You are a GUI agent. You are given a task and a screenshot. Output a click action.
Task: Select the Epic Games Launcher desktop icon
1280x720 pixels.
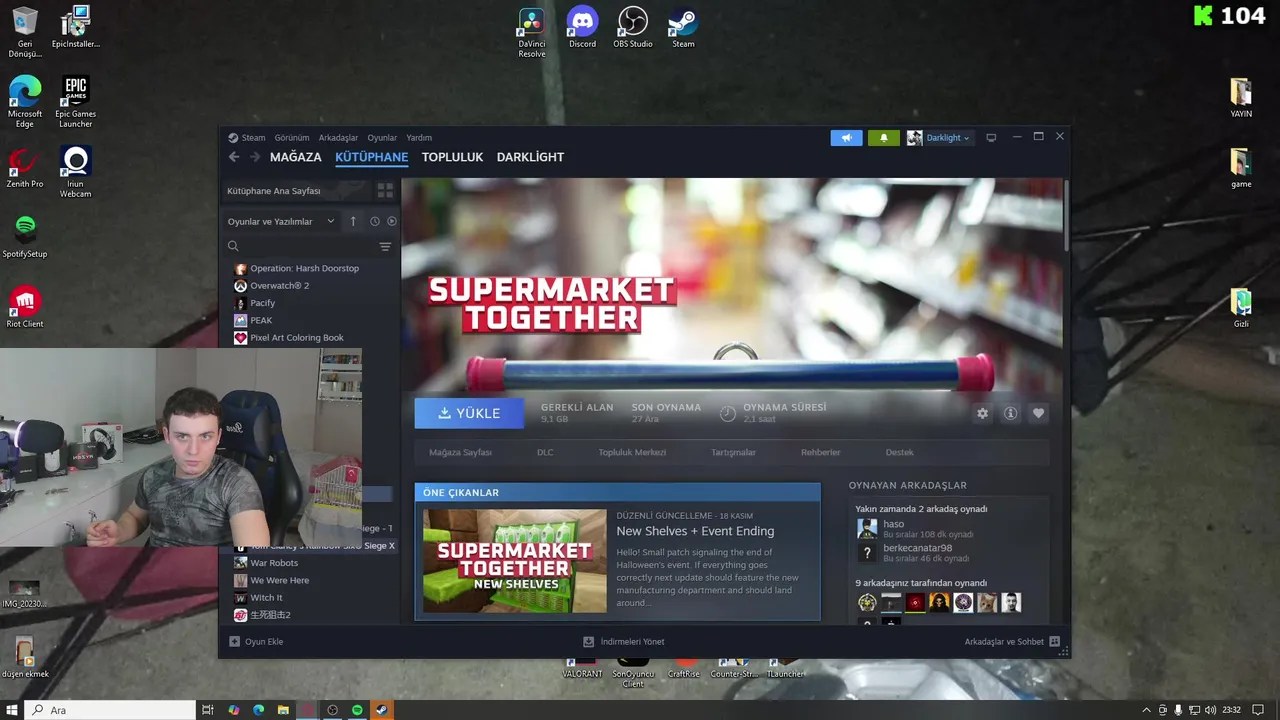tap(76, 102)
